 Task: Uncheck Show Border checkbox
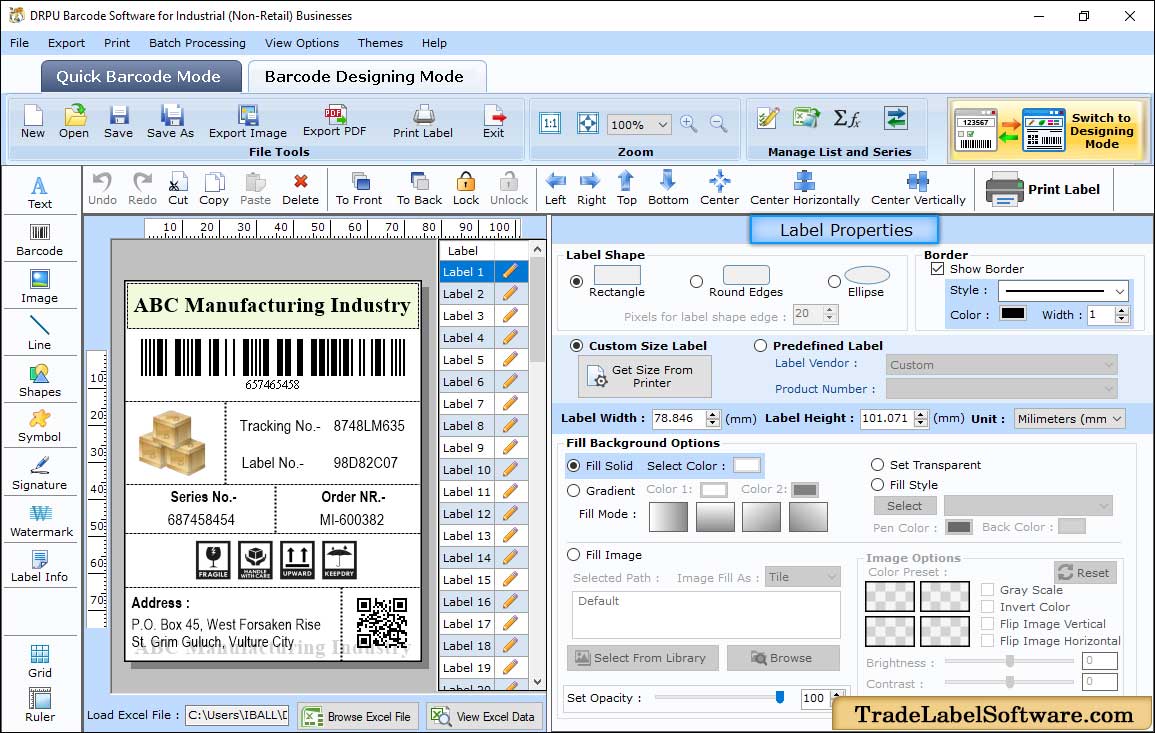click(x=938, y=268)
